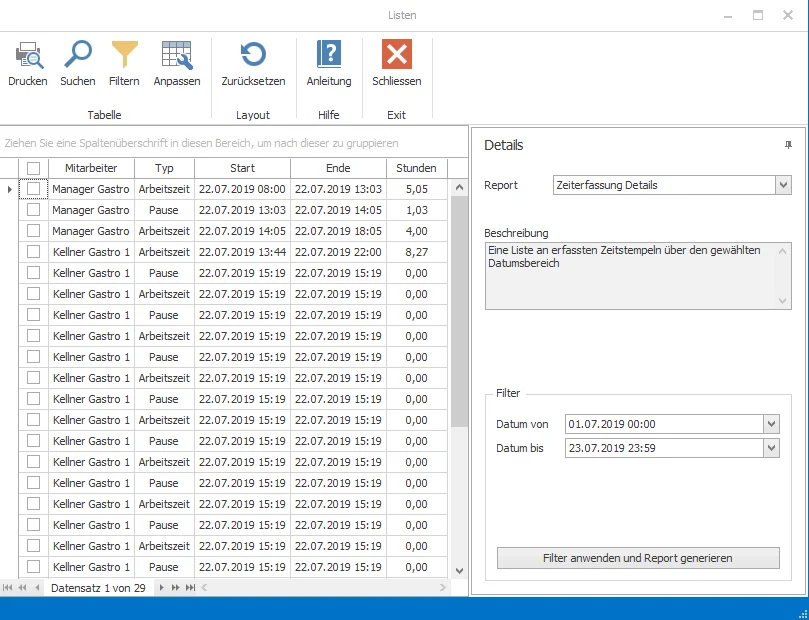Select the Layout group label
The width and height of the screenshot is (809, 620).
[x=253, y=115]
